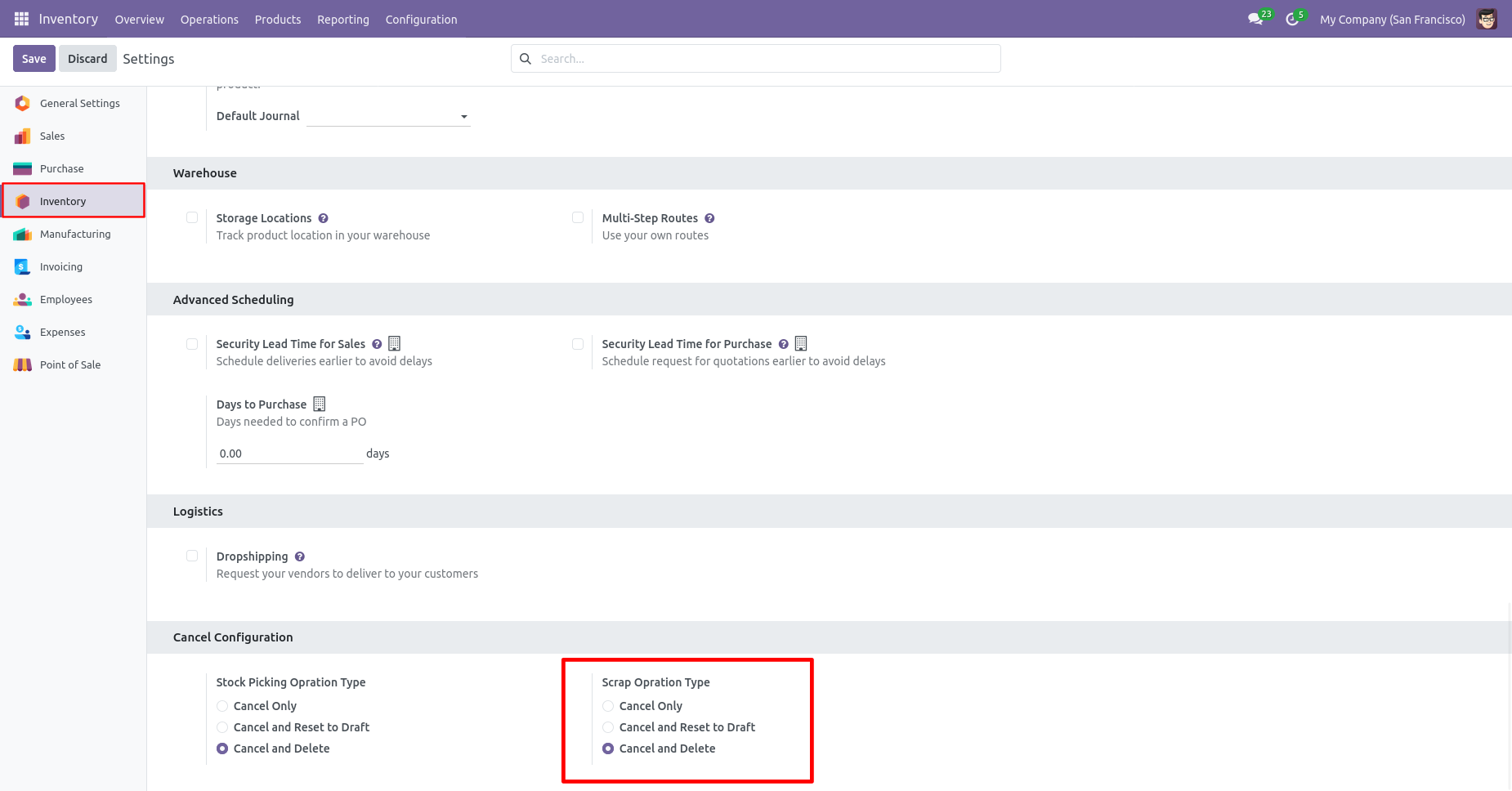
Task: Click the Save button
Action: coord(34,59)
